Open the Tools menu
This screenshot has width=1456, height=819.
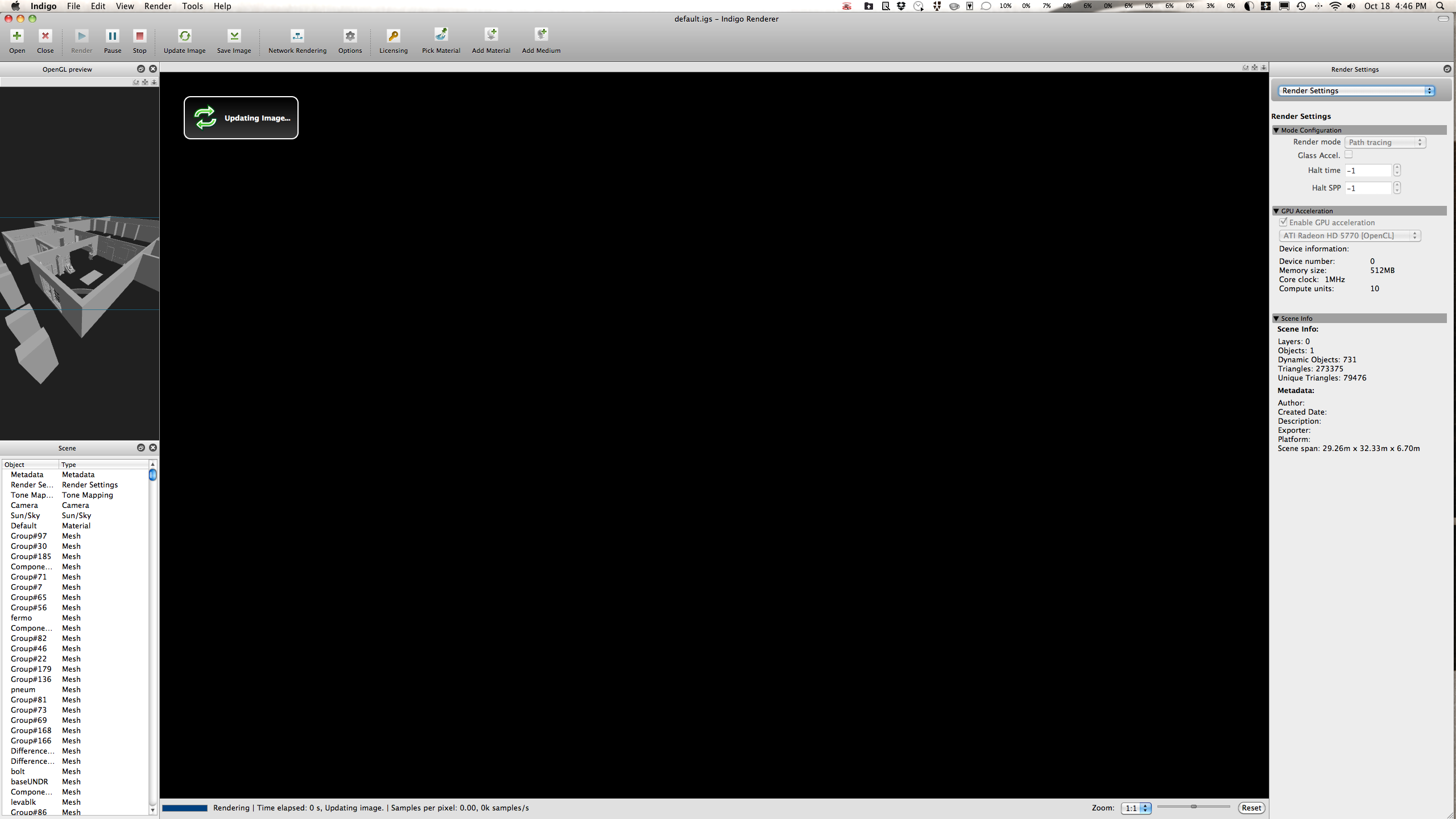(192, 6)
